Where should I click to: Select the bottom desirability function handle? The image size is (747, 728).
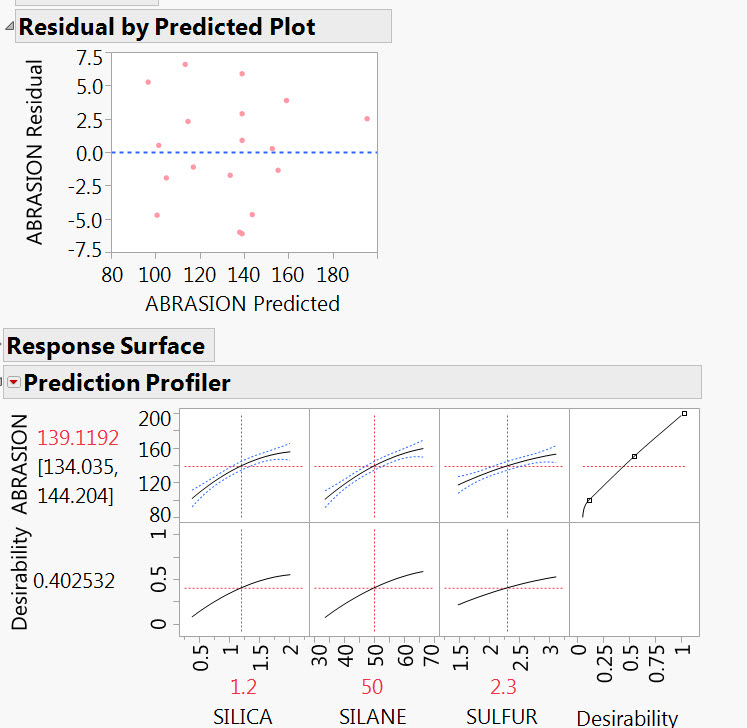[x=589, y=500]
